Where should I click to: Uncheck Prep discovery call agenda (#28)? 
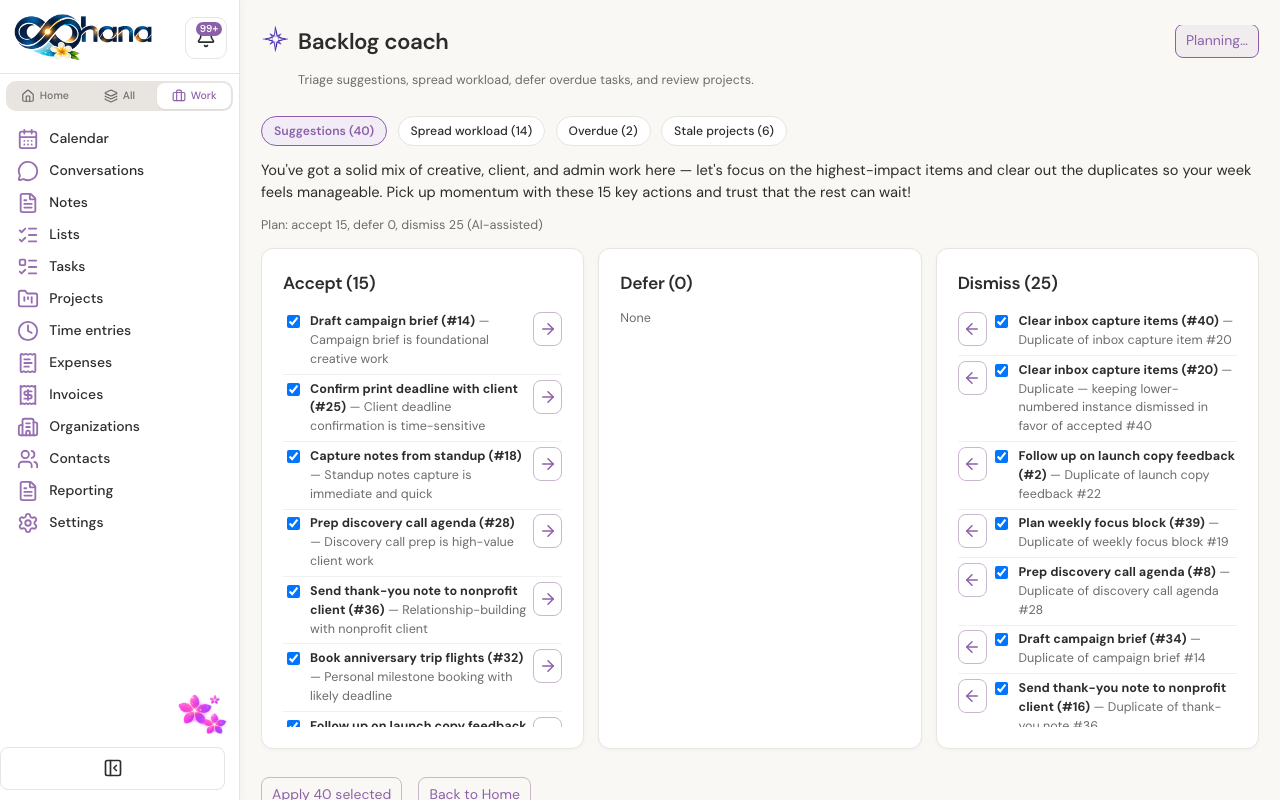(x=293, y=523)
